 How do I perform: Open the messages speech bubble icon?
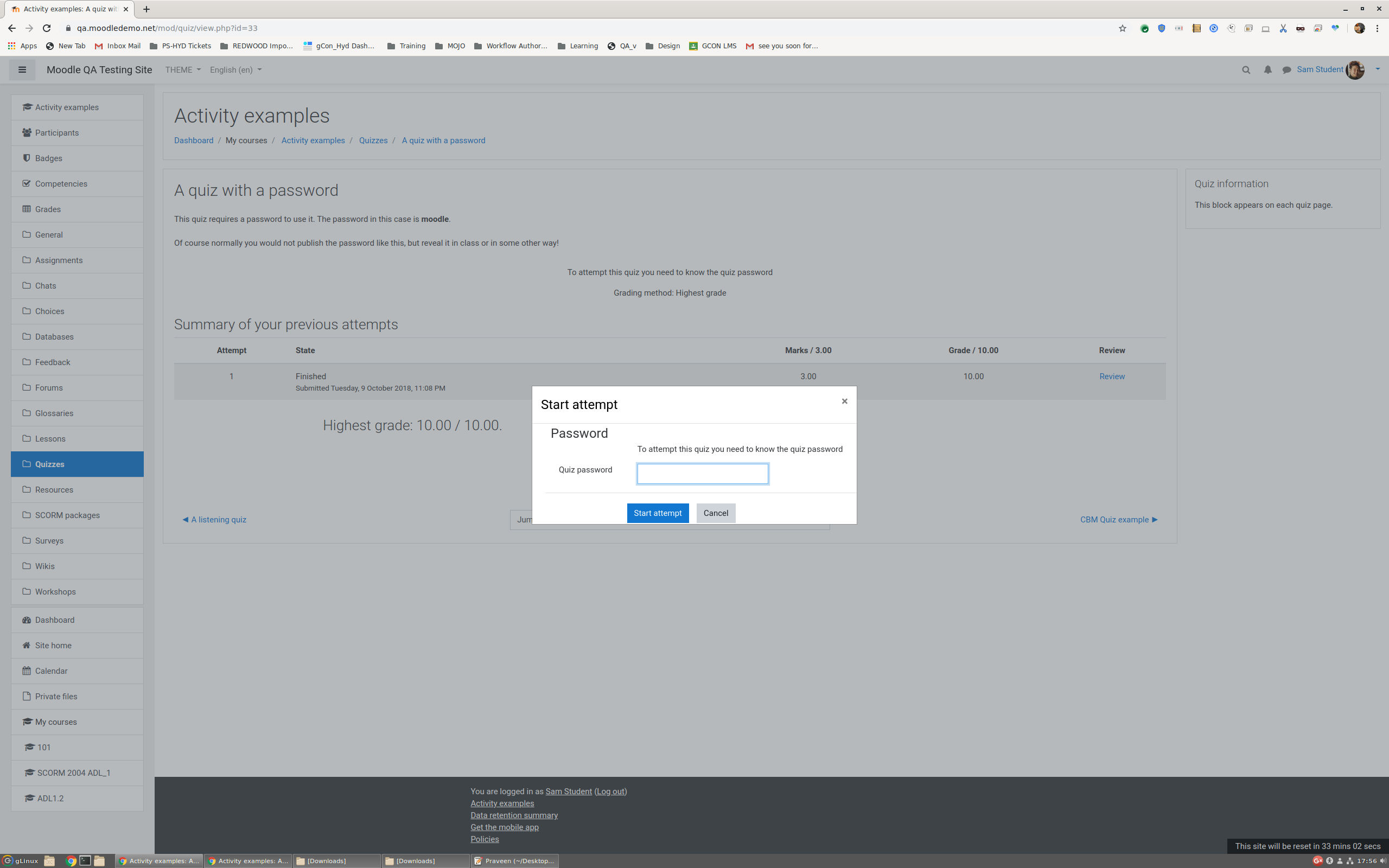pyautogui.click(x=1287, y=70)
